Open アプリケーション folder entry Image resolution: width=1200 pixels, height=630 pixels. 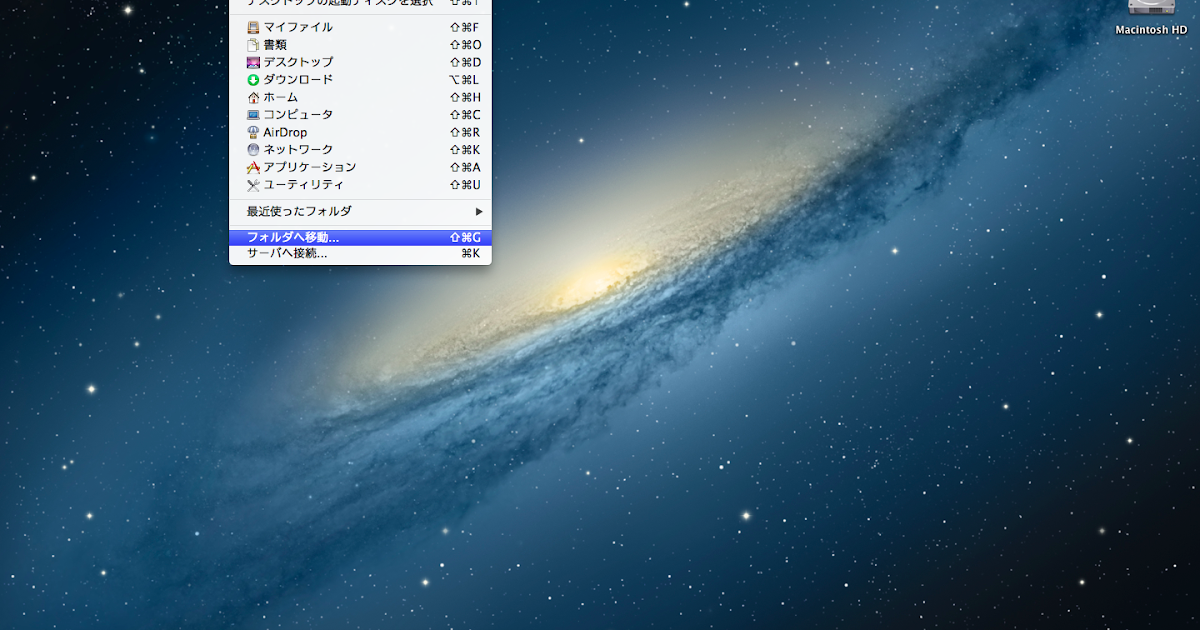point(360,167)
